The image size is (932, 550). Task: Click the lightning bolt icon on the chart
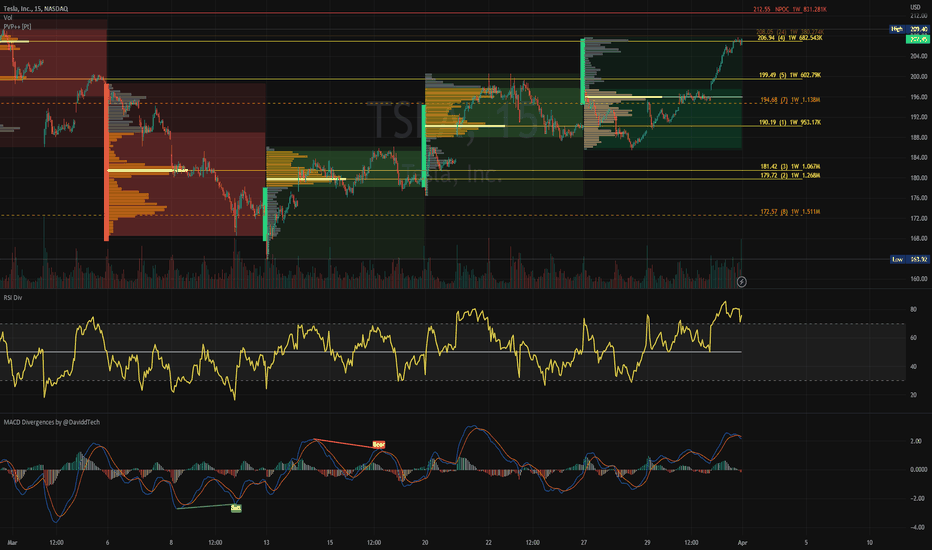(x=741, y=282)
